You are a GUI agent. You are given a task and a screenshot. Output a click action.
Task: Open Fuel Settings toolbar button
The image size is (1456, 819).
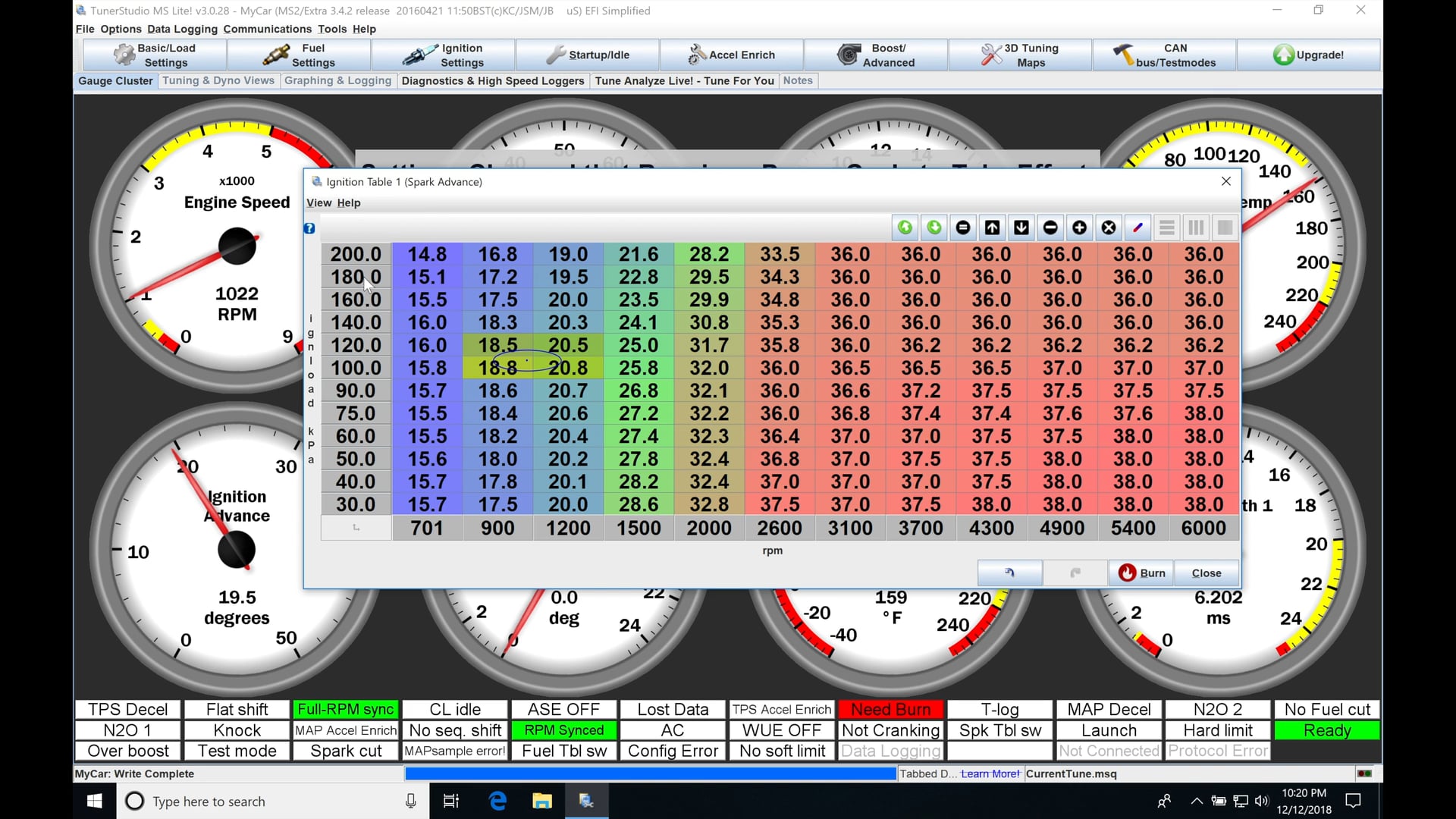coord(299,55)
